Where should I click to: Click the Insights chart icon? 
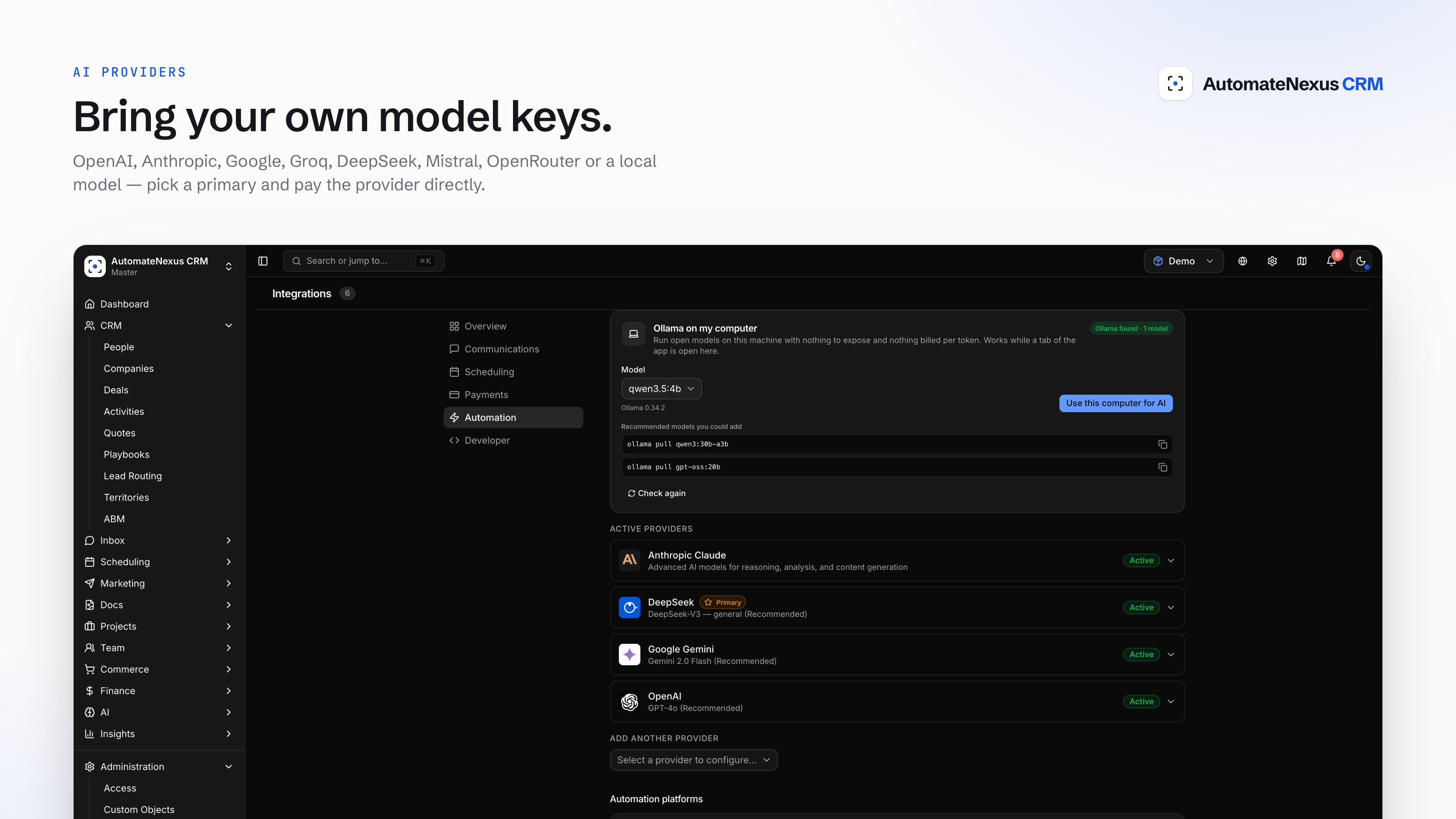click(x=89, y=734)
